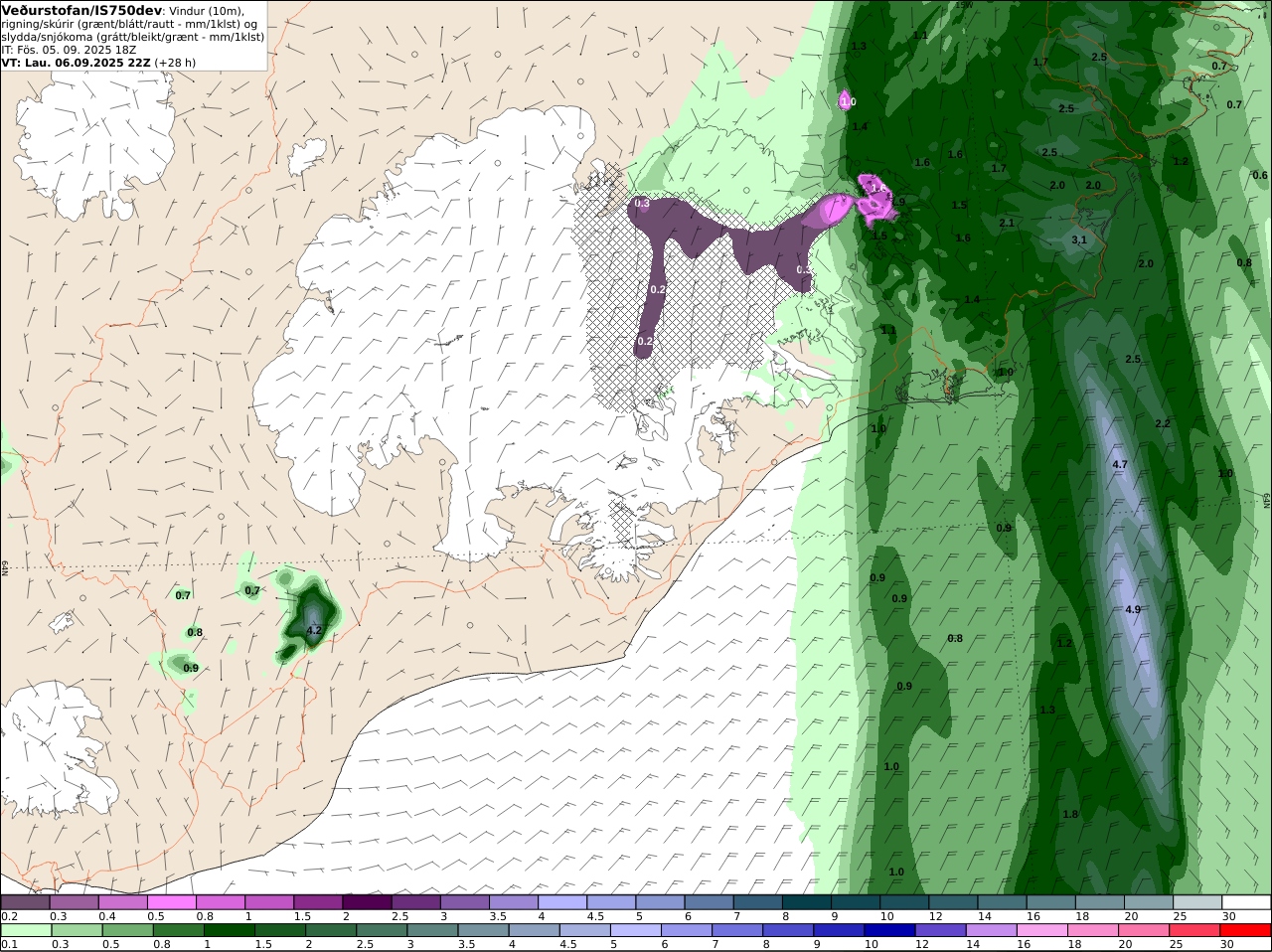This screenshot has height=952, width=1272.
Task: Click the '(+28 h)' forecast offset label
Action: point(175,62)
